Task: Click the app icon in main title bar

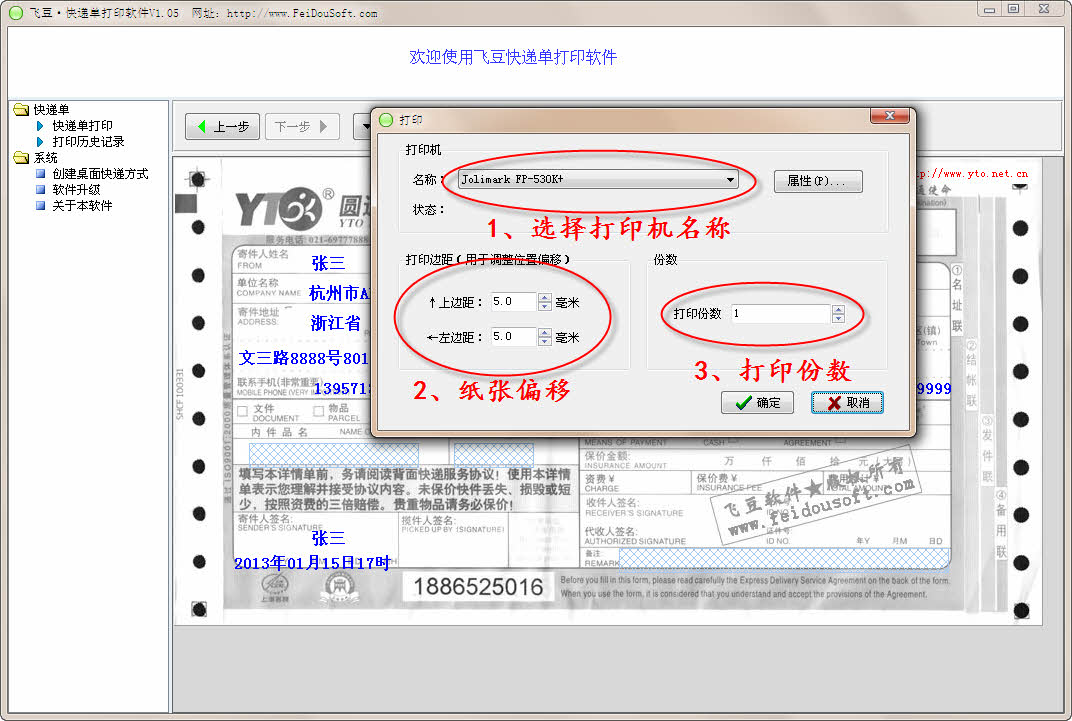Action: [16, 12]
